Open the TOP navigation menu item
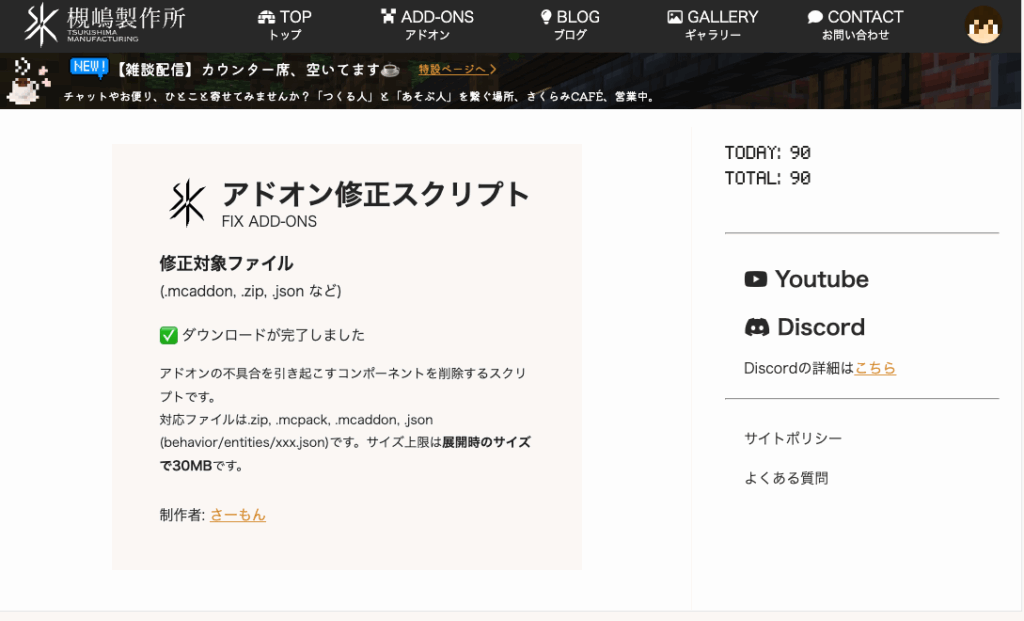The image size is (1024, 621). [x=285, y=25]
